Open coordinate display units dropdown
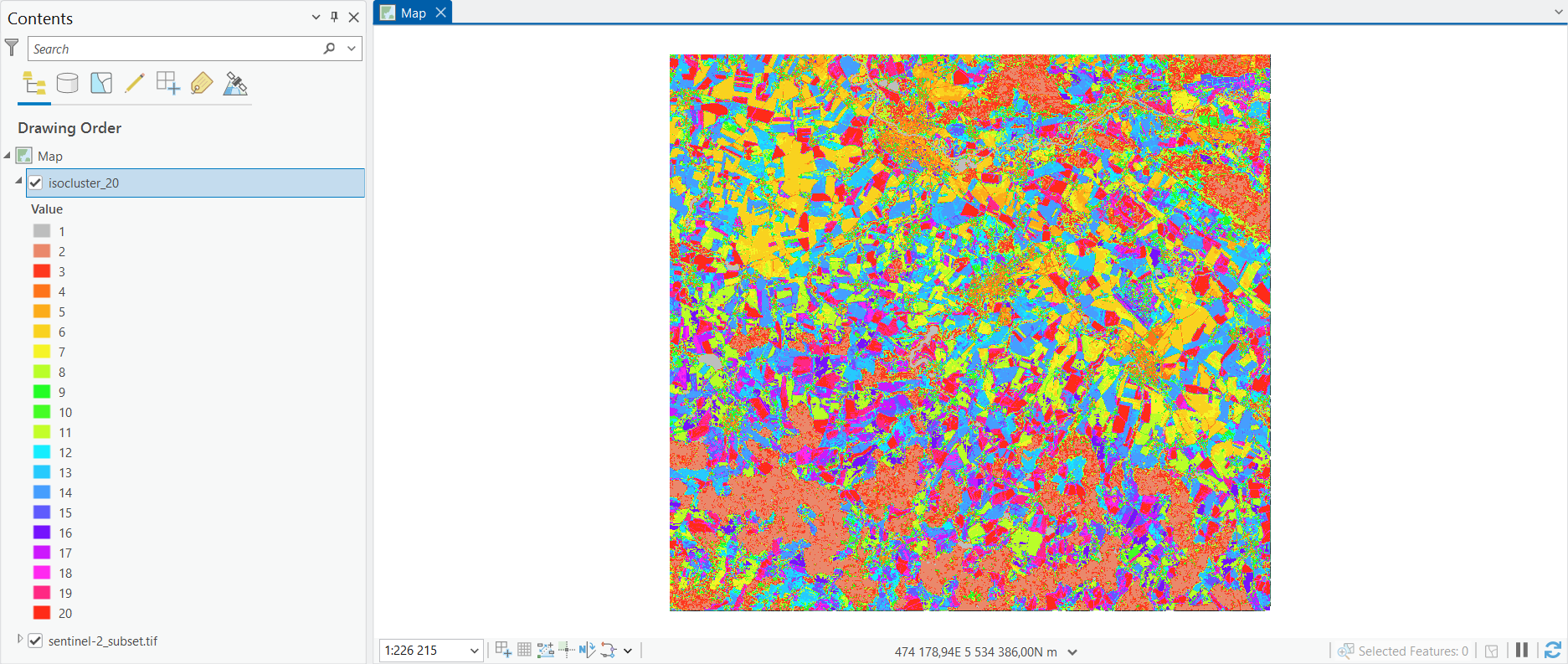The height and width of the screenshot is (664, 1568). [x=1072, y=652]
